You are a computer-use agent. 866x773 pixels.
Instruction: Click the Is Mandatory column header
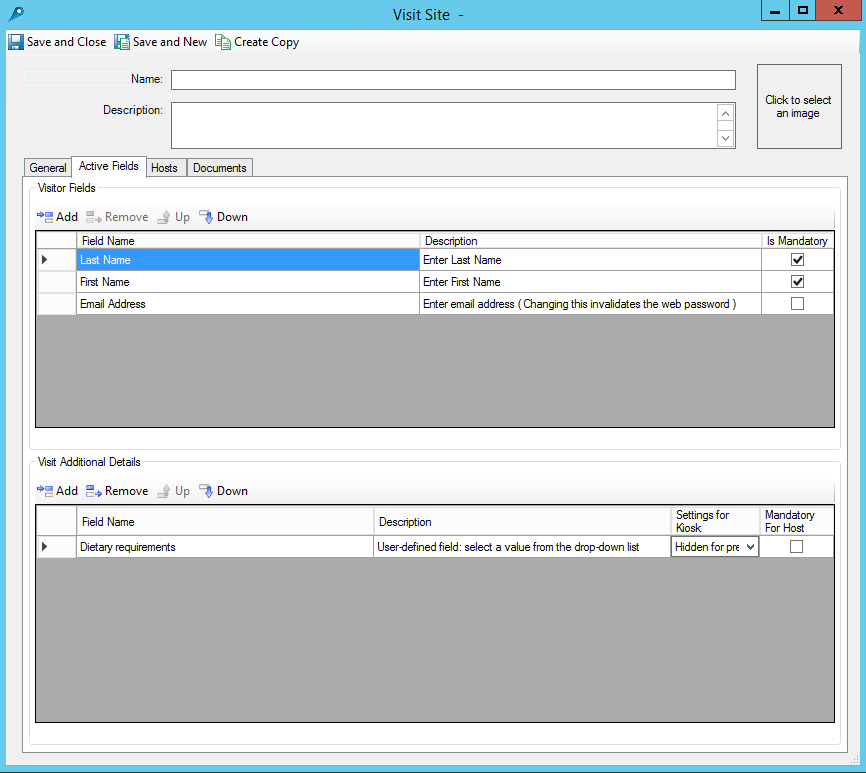(797, 241)
